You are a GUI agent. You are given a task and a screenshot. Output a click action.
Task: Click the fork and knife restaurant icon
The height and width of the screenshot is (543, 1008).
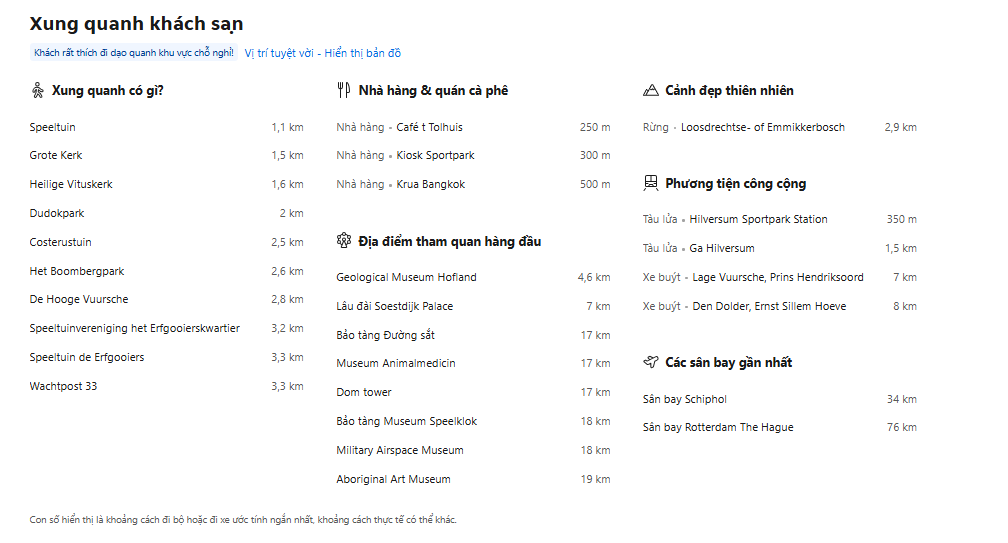344,91
